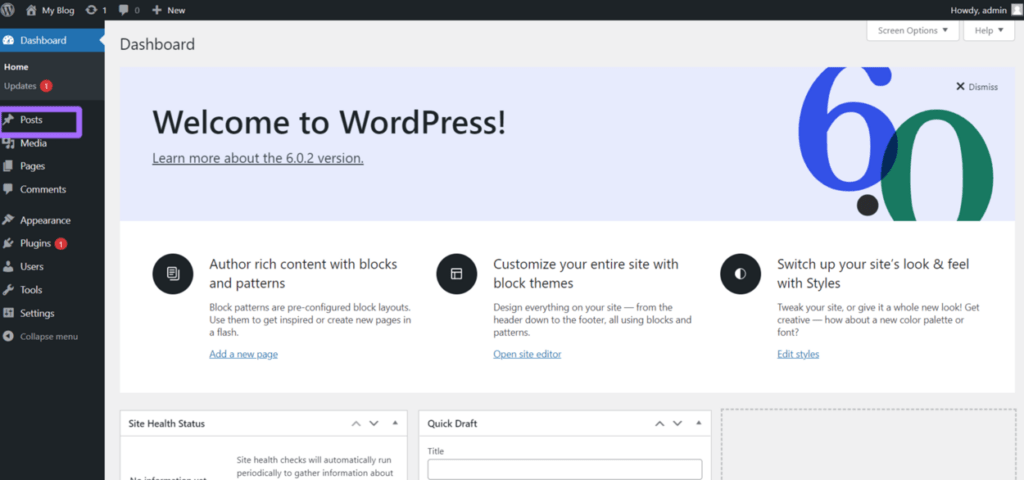
Task: Click My Blog site name in admin bar
Action: click(58, 10)
